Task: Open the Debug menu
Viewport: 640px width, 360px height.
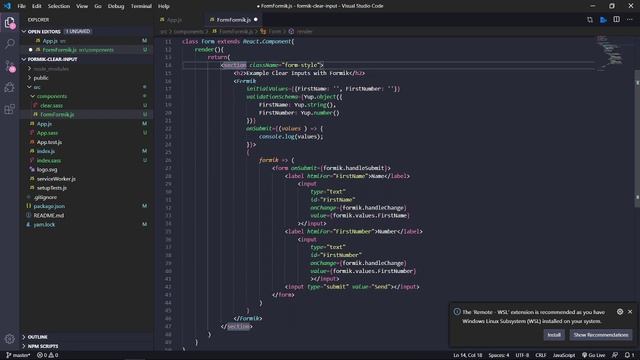Action: point(116,6)
